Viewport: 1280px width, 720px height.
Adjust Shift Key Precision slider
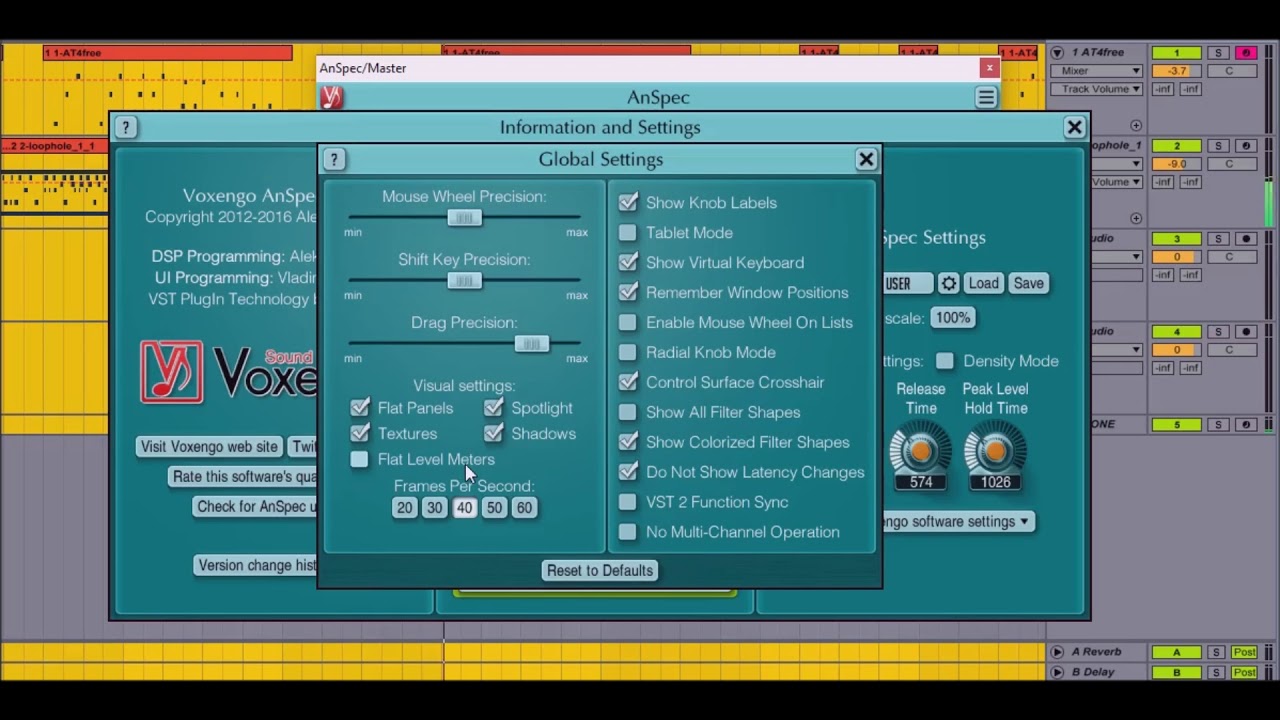pos(464,281)
